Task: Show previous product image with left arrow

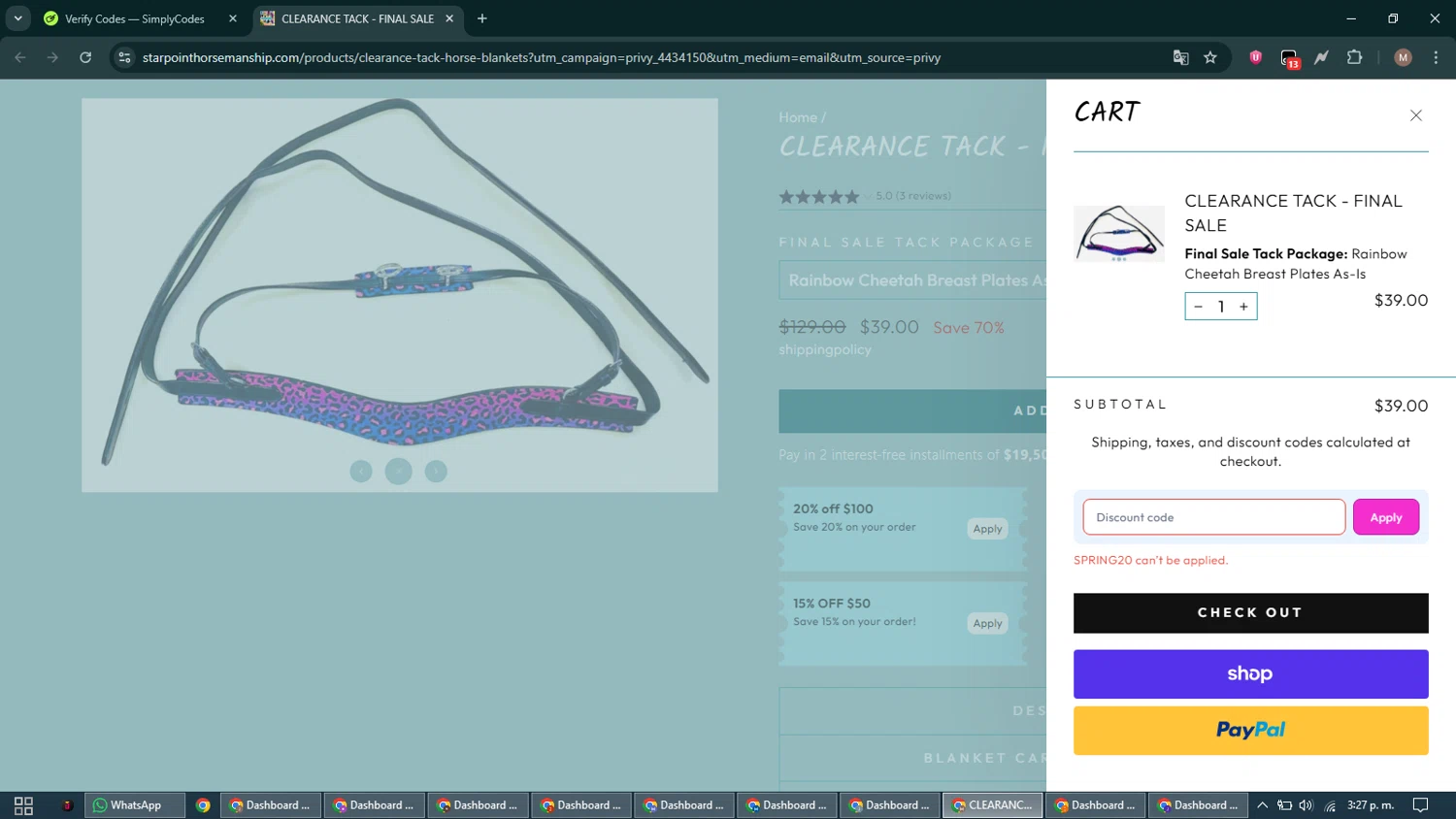Action: coord(361,471)
